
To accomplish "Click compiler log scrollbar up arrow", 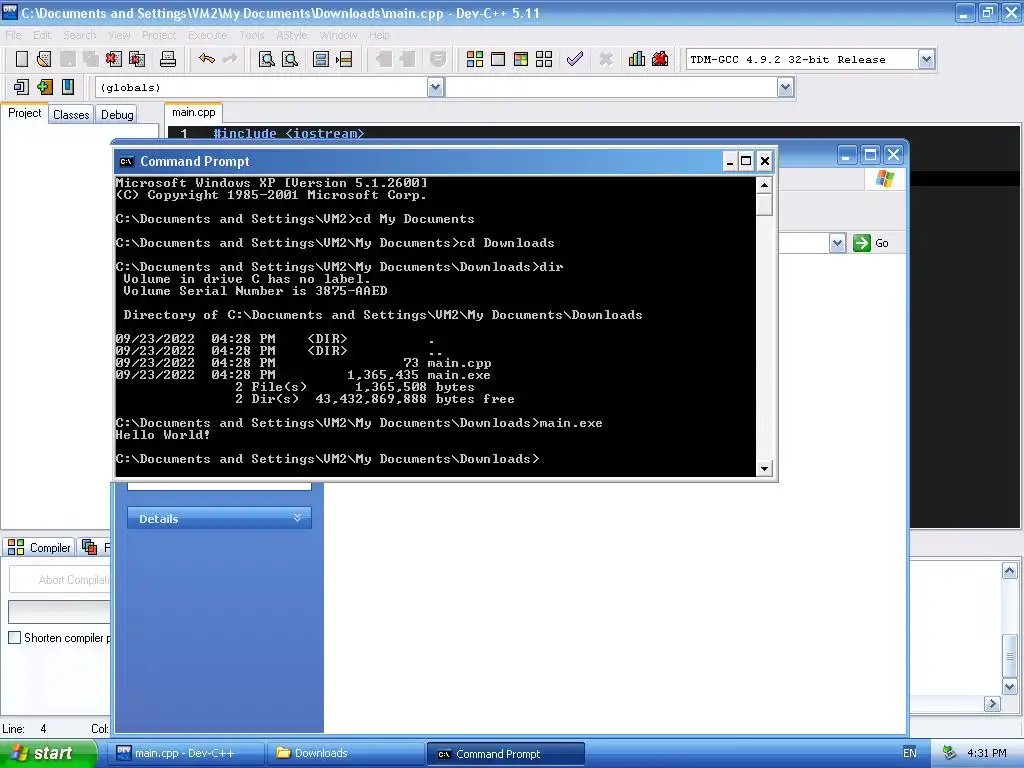I will coord(1010,570).
